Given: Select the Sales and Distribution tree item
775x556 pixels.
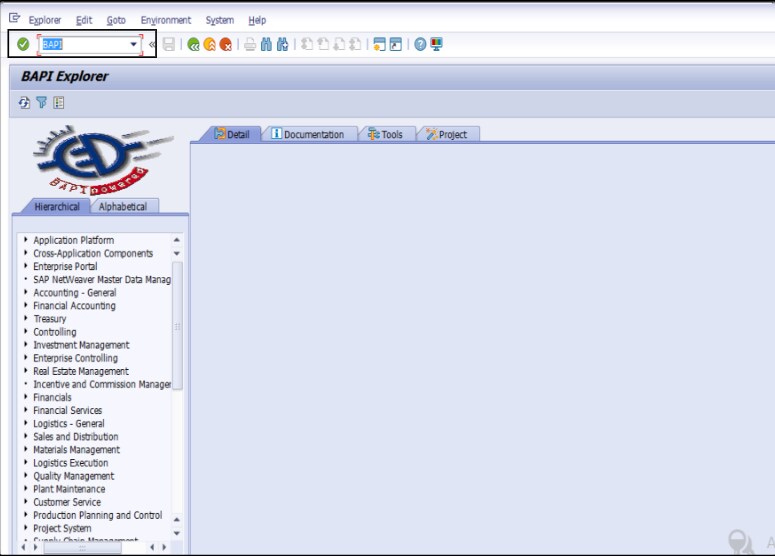Looking at the screenshot, I should 76,436.
